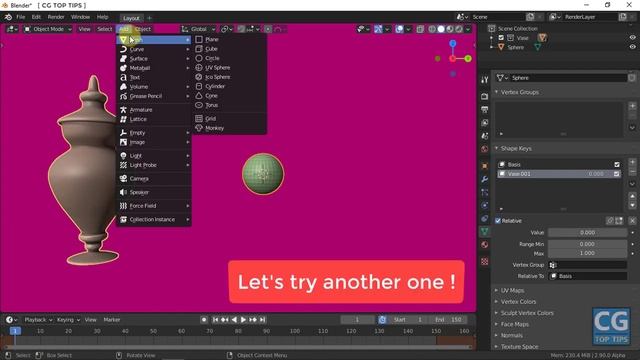Screen dimensions: 640x360
Task: Select Sphere in the outliner
Action: pyautogui.click(x=516, y=47)
